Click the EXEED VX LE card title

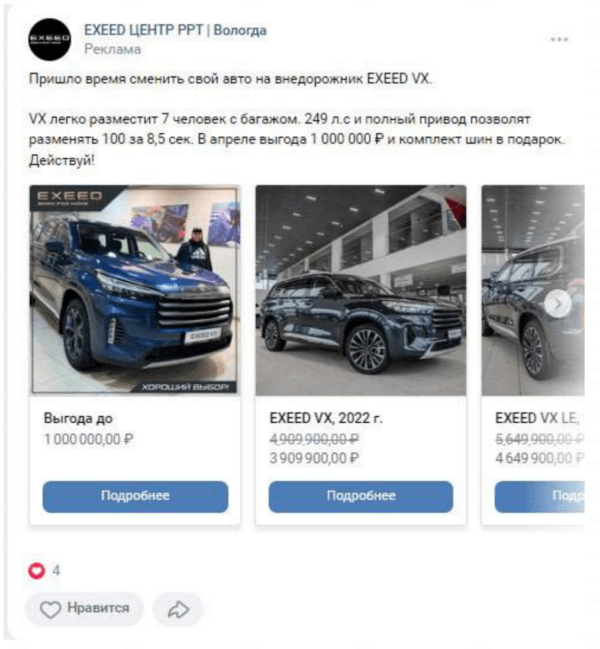pyautogui.click(x=539, y=418)
